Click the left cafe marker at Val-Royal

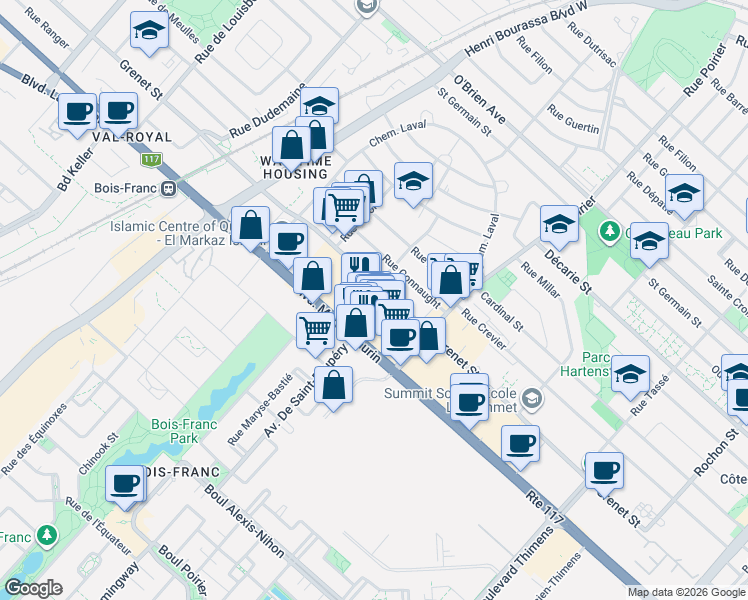point(78,114)
